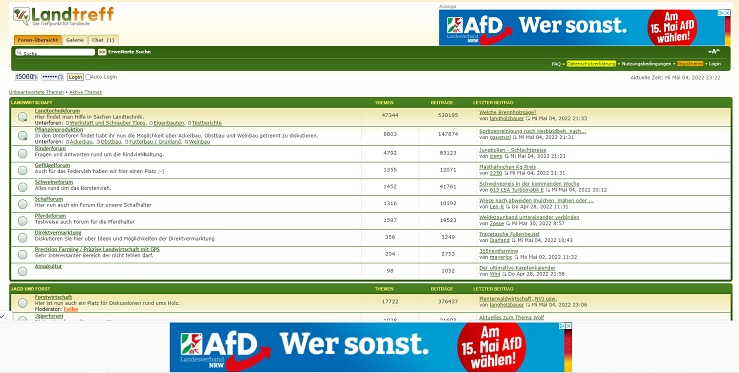
Task: Open Erweiterte Suche
Action: [130, 52]
